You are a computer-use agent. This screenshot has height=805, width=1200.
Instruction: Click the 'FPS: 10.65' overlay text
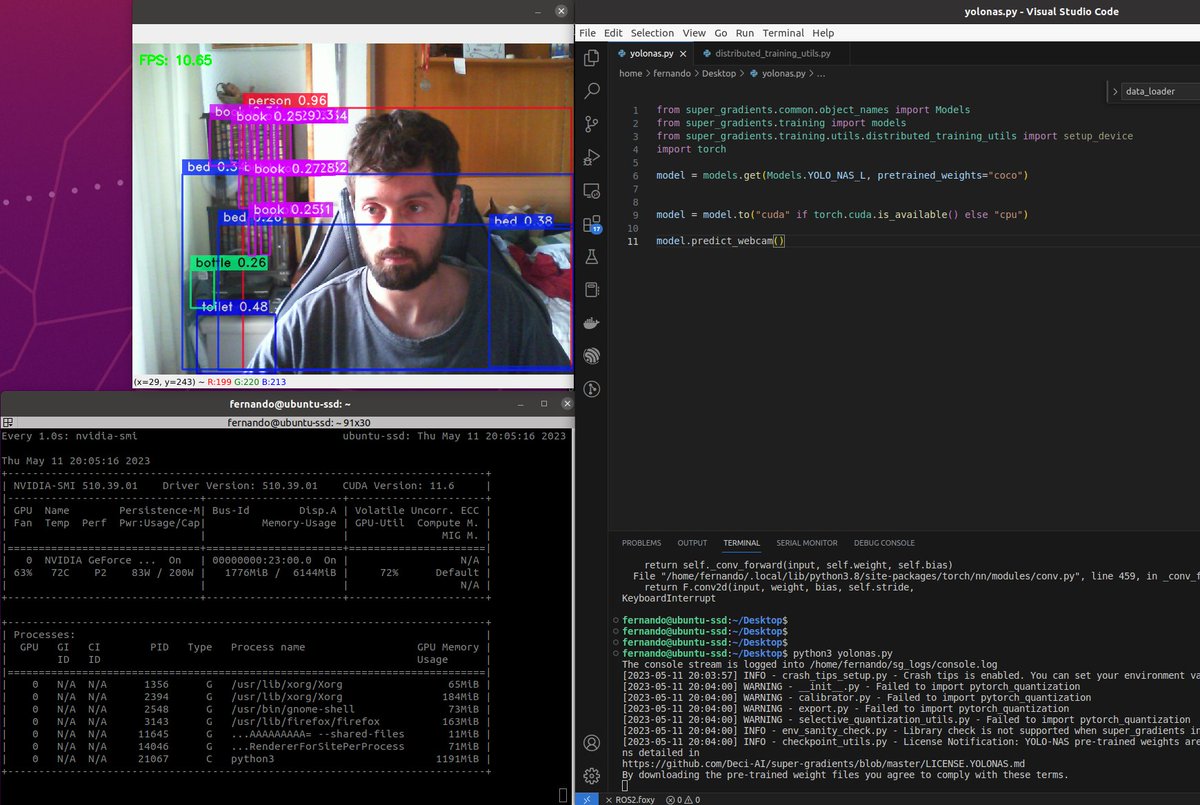[x=175, y=60]
